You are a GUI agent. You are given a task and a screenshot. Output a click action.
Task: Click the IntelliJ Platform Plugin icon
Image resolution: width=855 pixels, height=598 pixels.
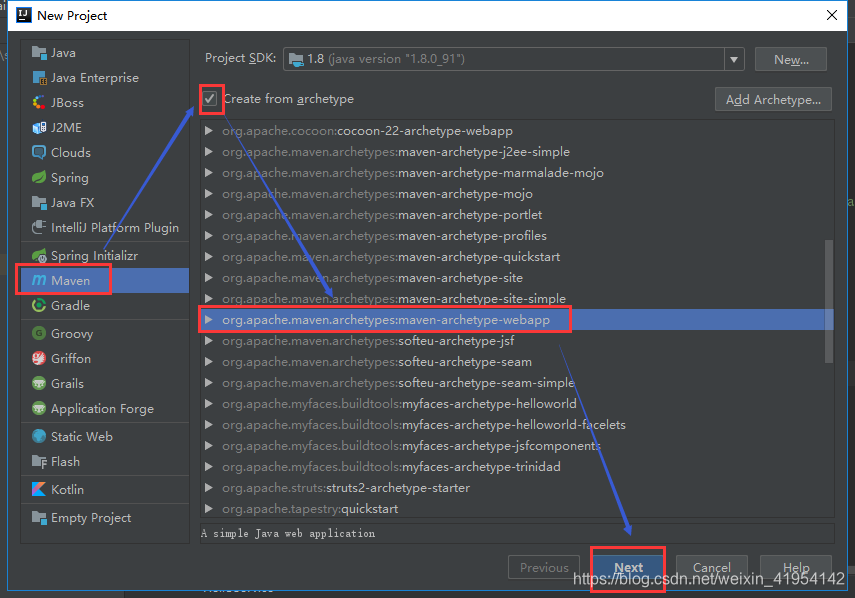click(39, 227)
